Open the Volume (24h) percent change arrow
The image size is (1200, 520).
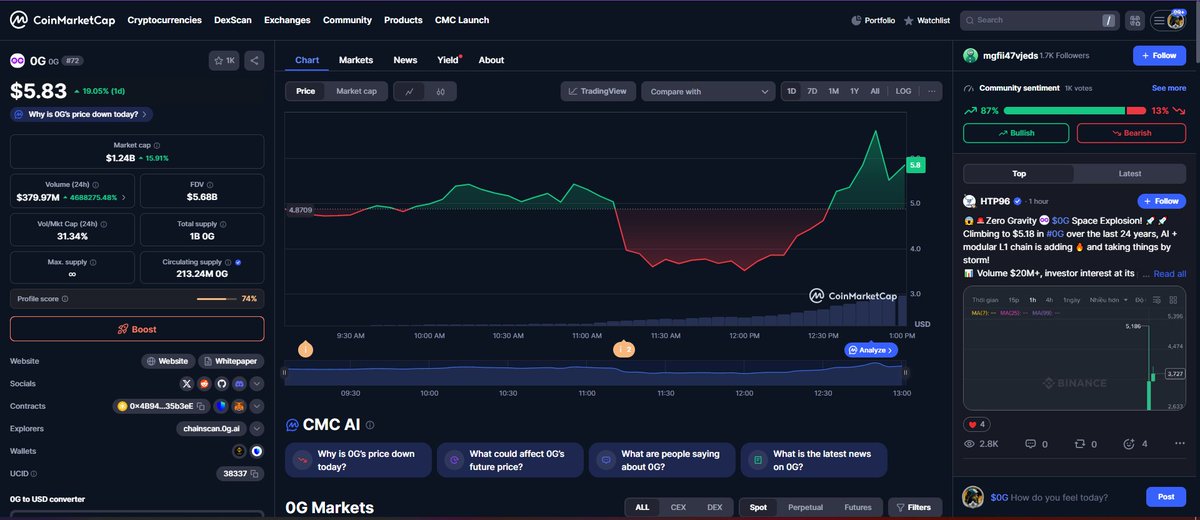124,197
